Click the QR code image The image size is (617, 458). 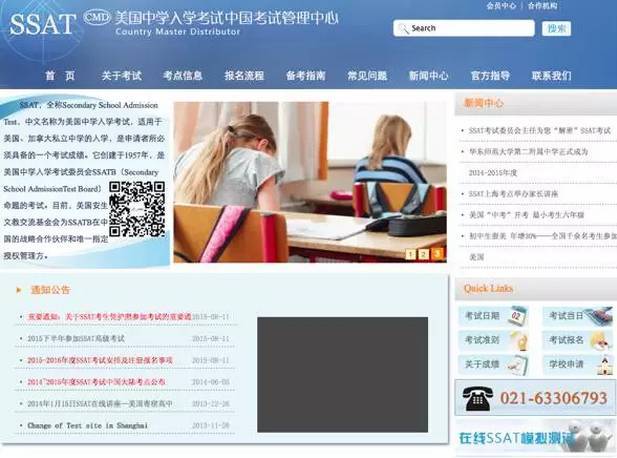point(137,209)
